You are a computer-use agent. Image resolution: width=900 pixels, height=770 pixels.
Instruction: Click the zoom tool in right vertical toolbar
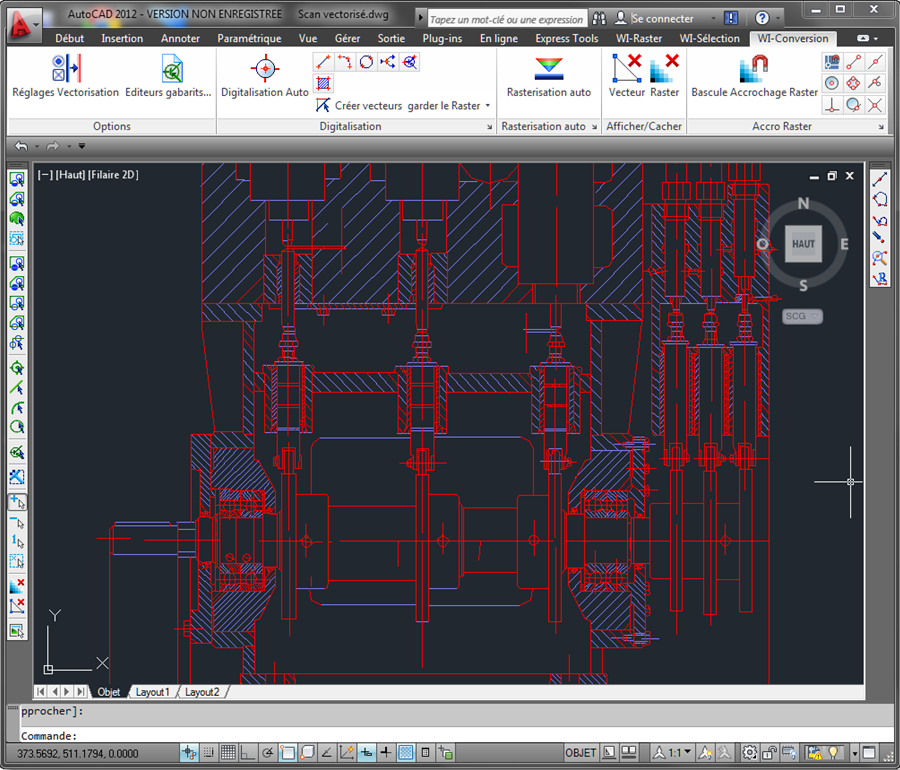coord(879,258)
